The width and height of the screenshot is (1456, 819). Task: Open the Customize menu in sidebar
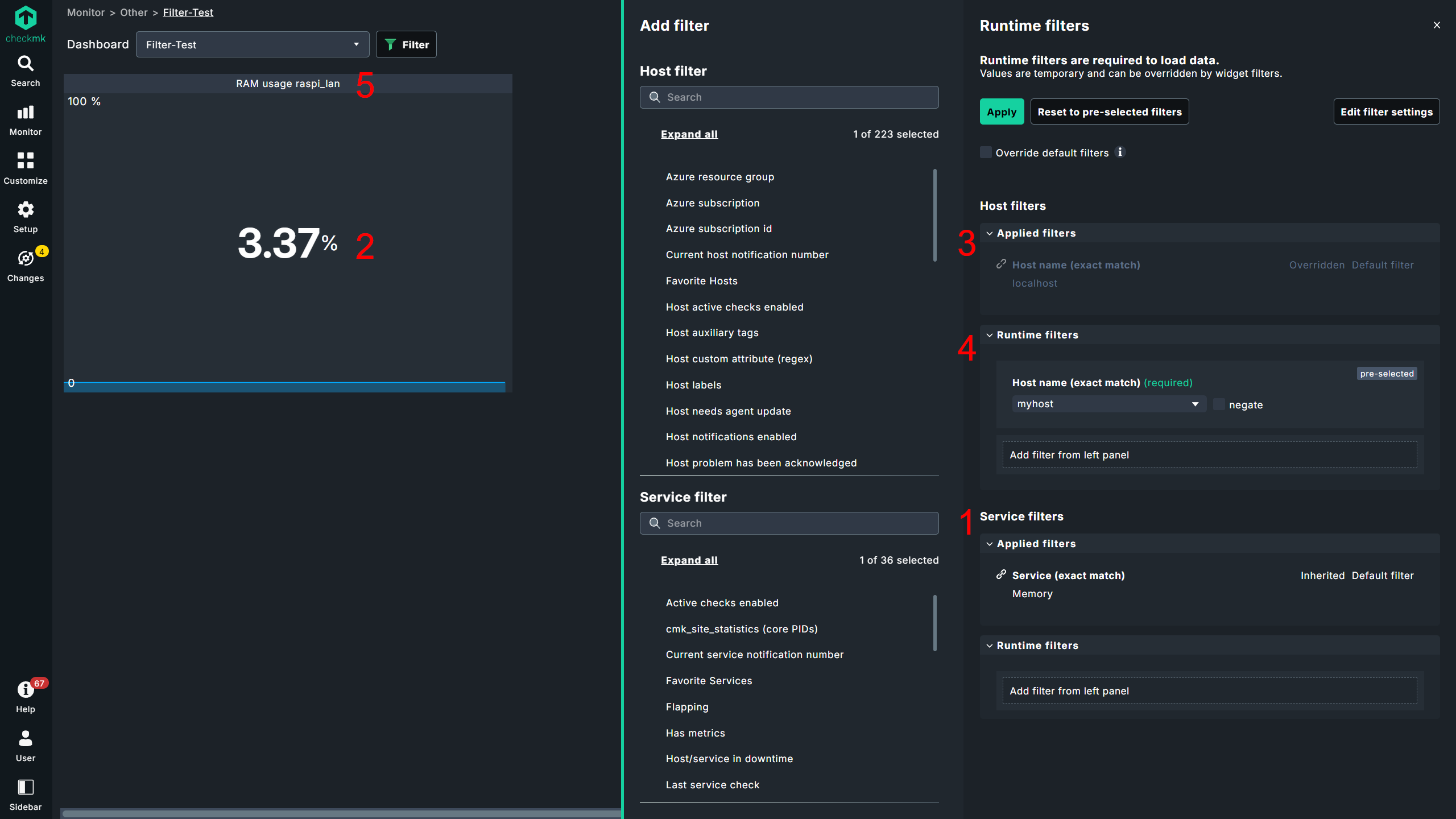(25, 168)
